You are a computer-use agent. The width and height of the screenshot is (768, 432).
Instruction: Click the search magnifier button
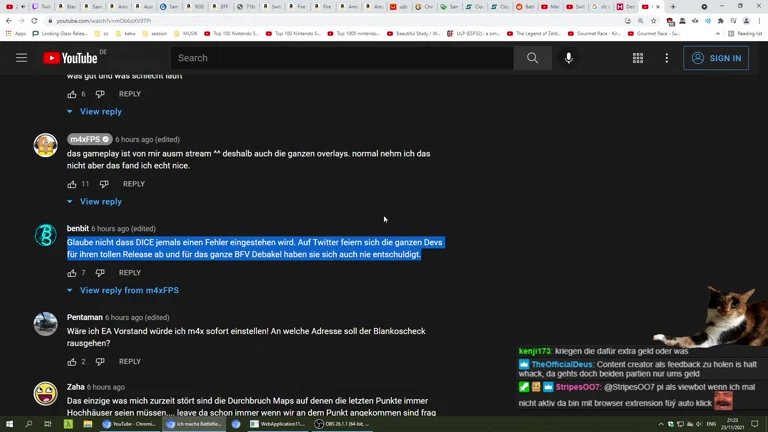[x=532, y=58]
